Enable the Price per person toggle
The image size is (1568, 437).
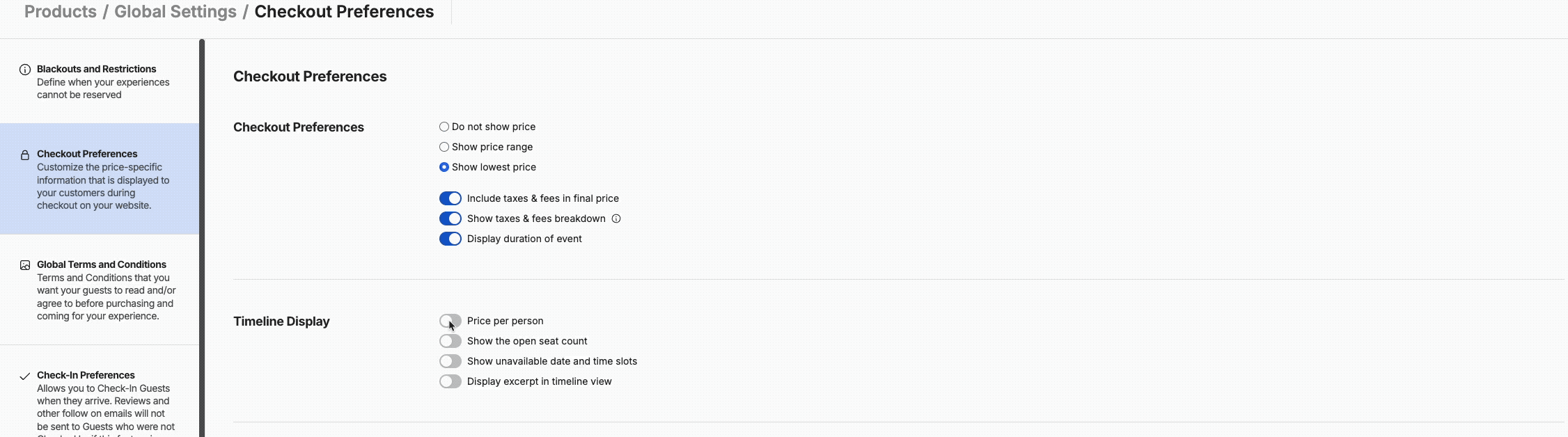pyautogui.click(x=450, y=321)
